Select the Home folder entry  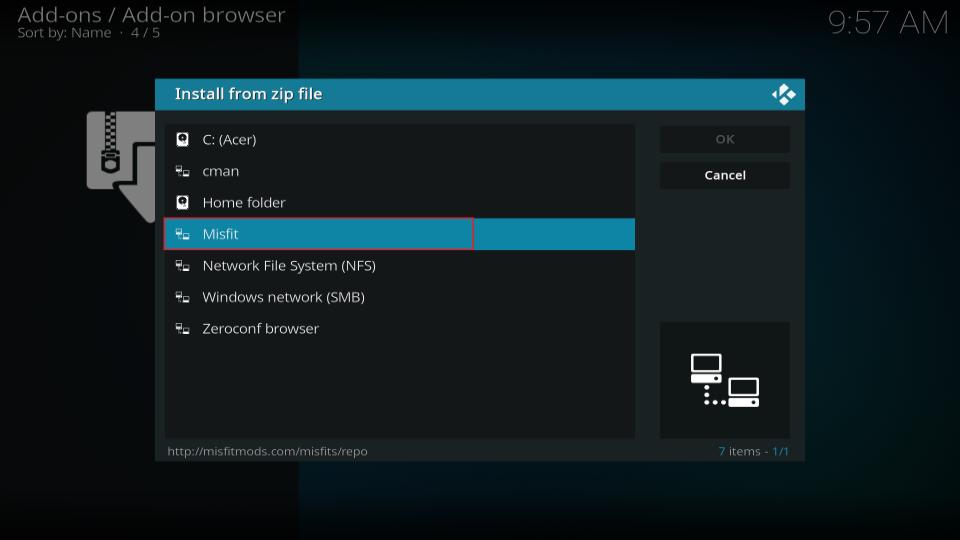pos(400,203)
